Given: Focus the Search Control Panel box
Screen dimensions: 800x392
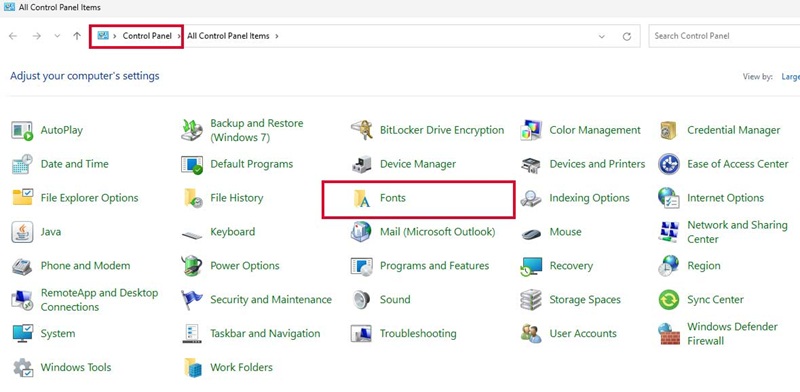Looking at the screenshot, I should [x=724, y=36].
